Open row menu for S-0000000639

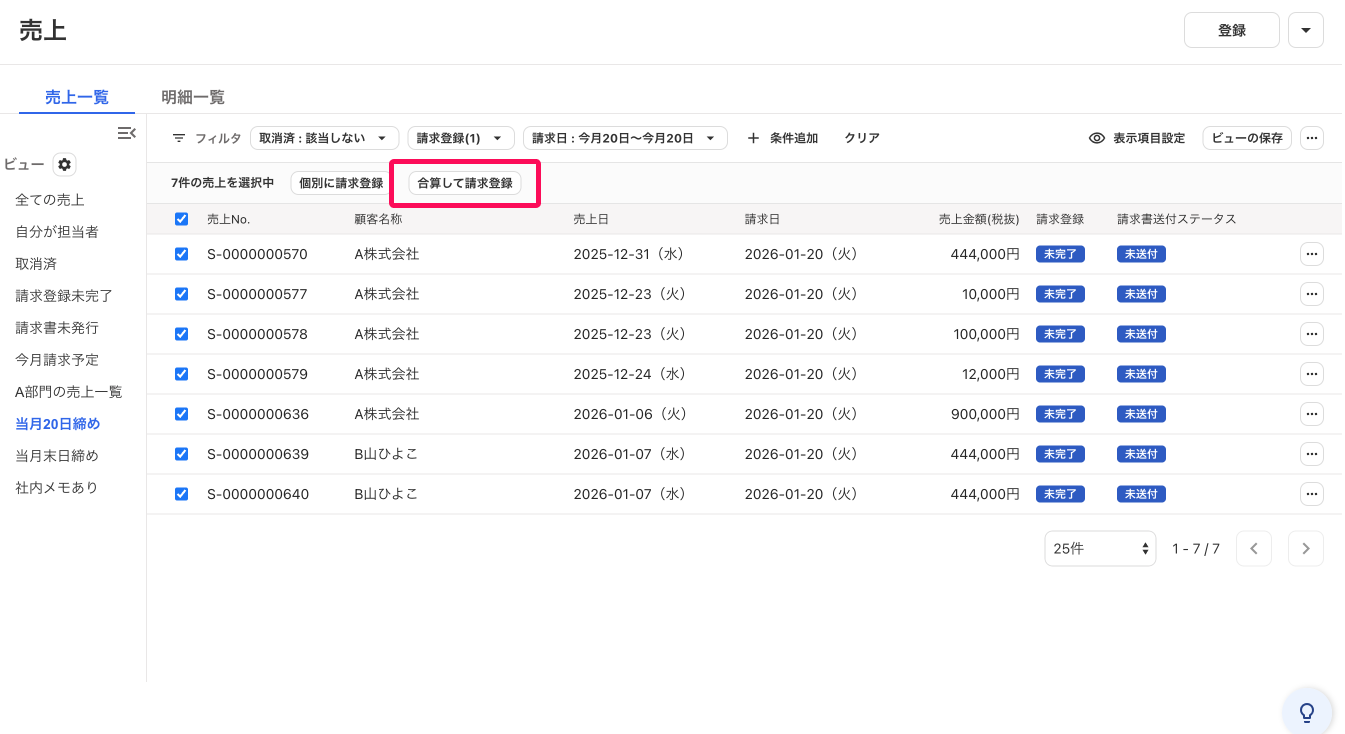point(1312,454)
